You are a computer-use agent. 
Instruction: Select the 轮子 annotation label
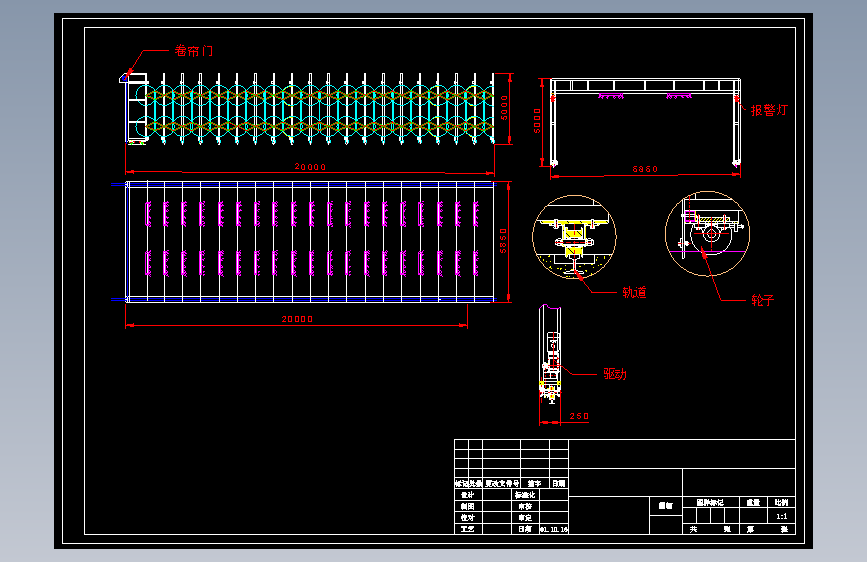pyautogui.click(x=762, y=300)
